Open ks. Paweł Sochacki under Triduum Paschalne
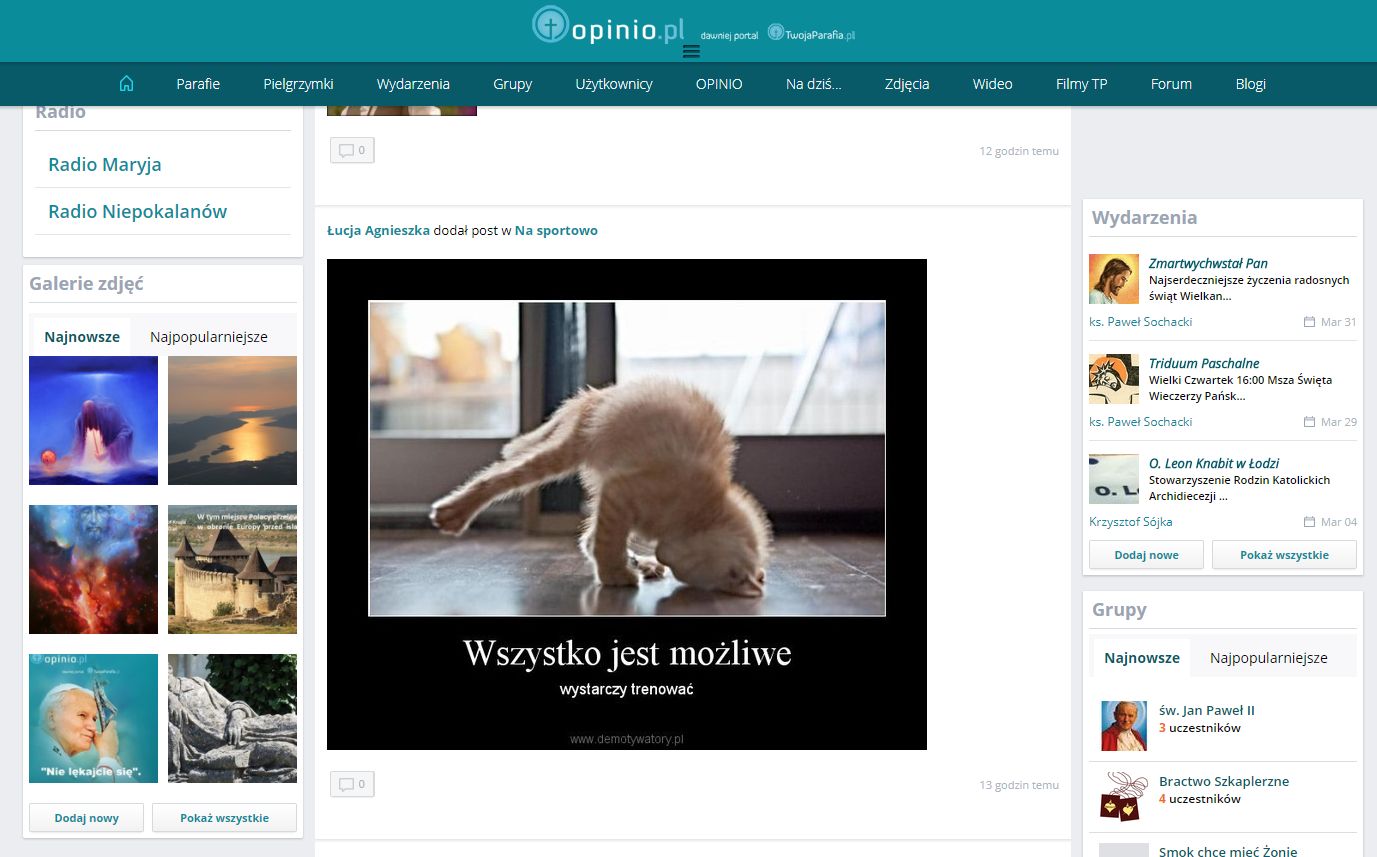This screenshot has height=857, width=1377. pos(1140,422)
